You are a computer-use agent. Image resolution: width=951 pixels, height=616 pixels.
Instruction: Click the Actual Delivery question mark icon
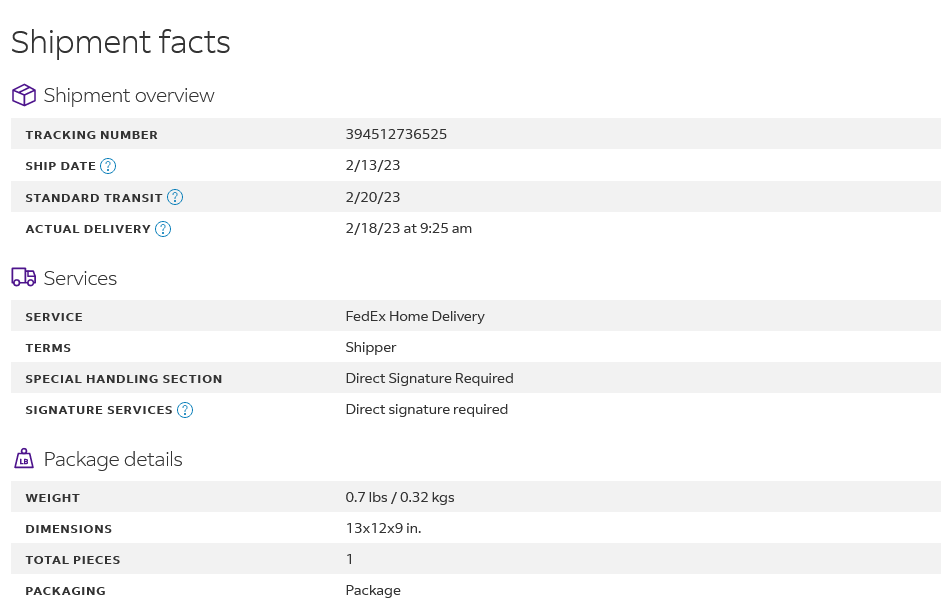pyautogui.click(x=163, y=229)
